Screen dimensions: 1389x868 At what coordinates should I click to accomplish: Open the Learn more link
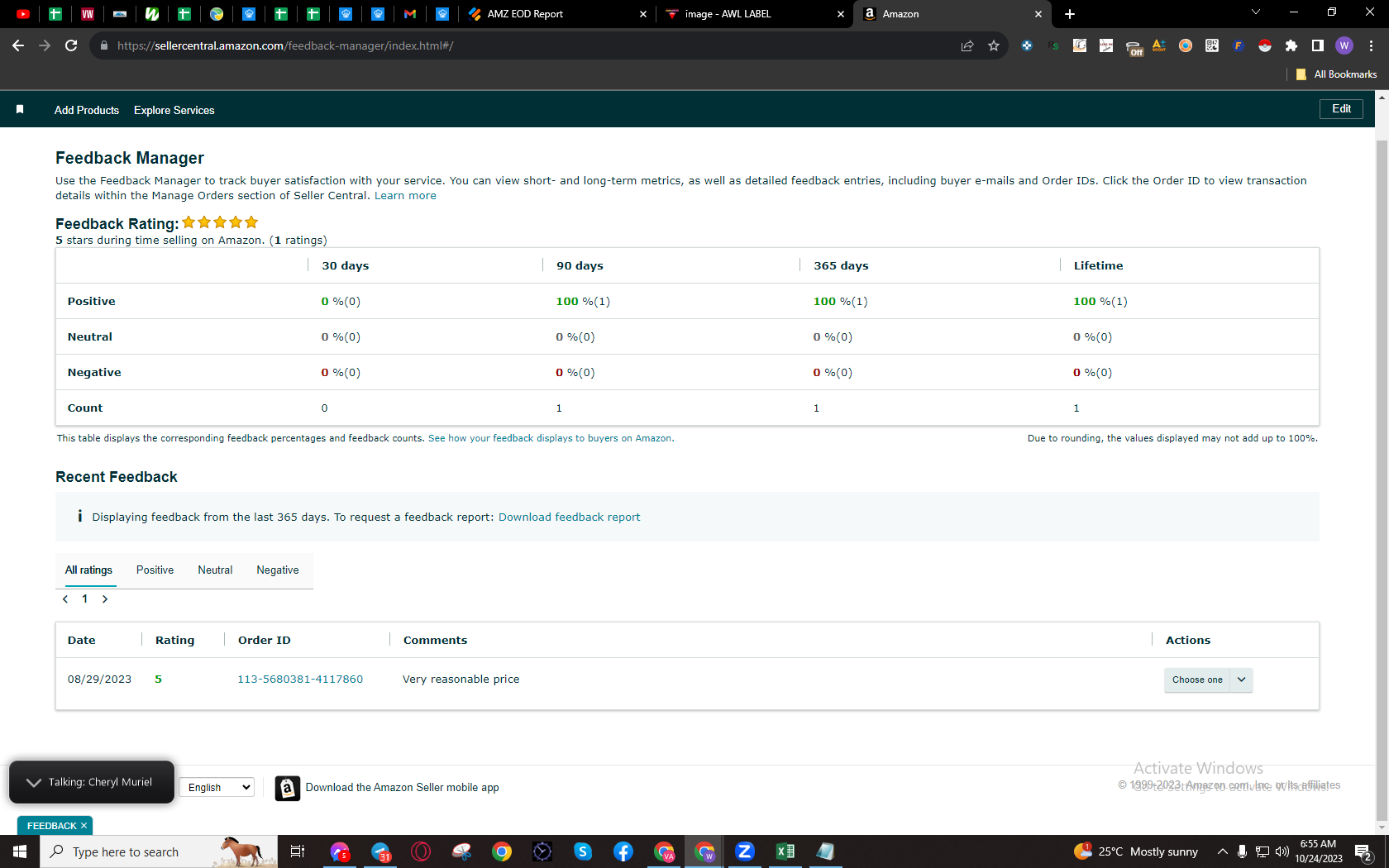(x=405, y=196)
